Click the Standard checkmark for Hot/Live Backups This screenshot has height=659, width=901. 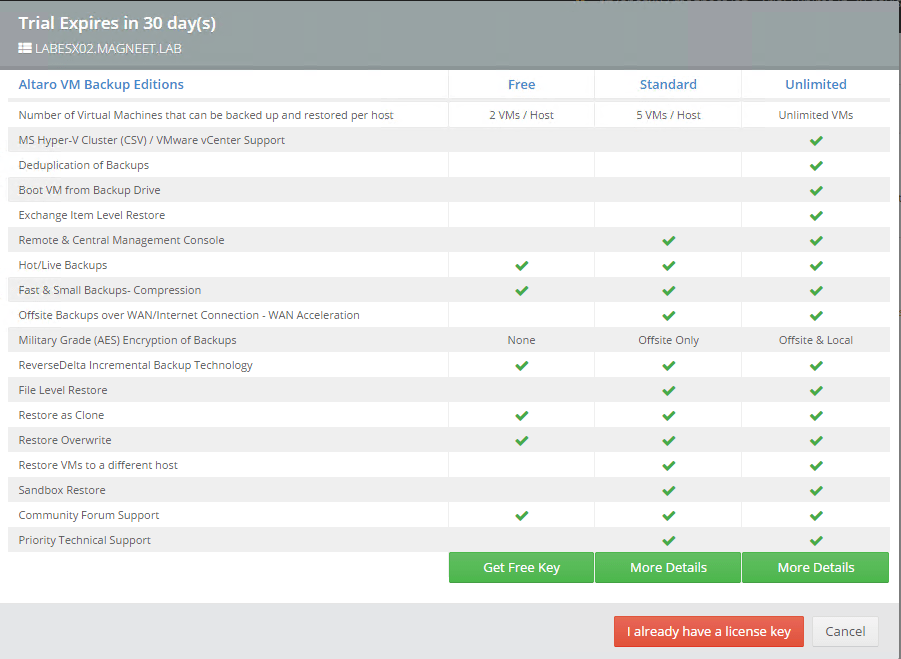pos(668,265)
